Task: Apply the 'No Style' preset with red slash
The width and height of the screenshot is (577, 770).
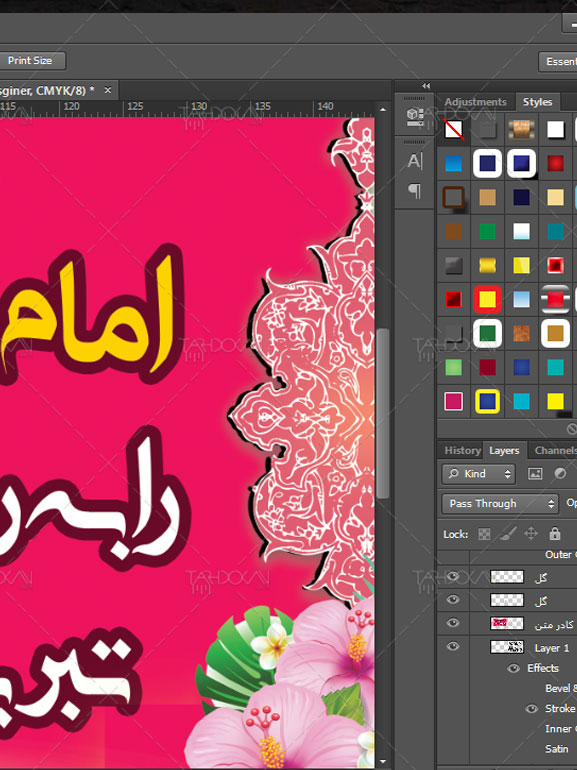Action: (x=453, y=129)
